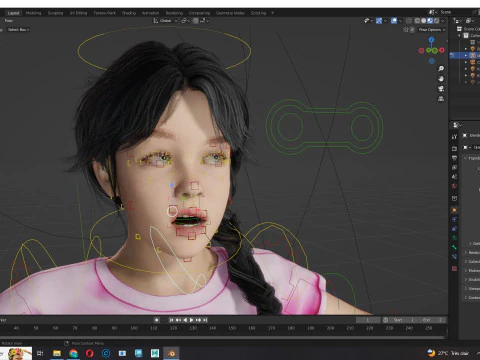This screenshot has height=360, width=480.
Task: Open the Global transform orientation dropdown
Action: pos(165,21)
